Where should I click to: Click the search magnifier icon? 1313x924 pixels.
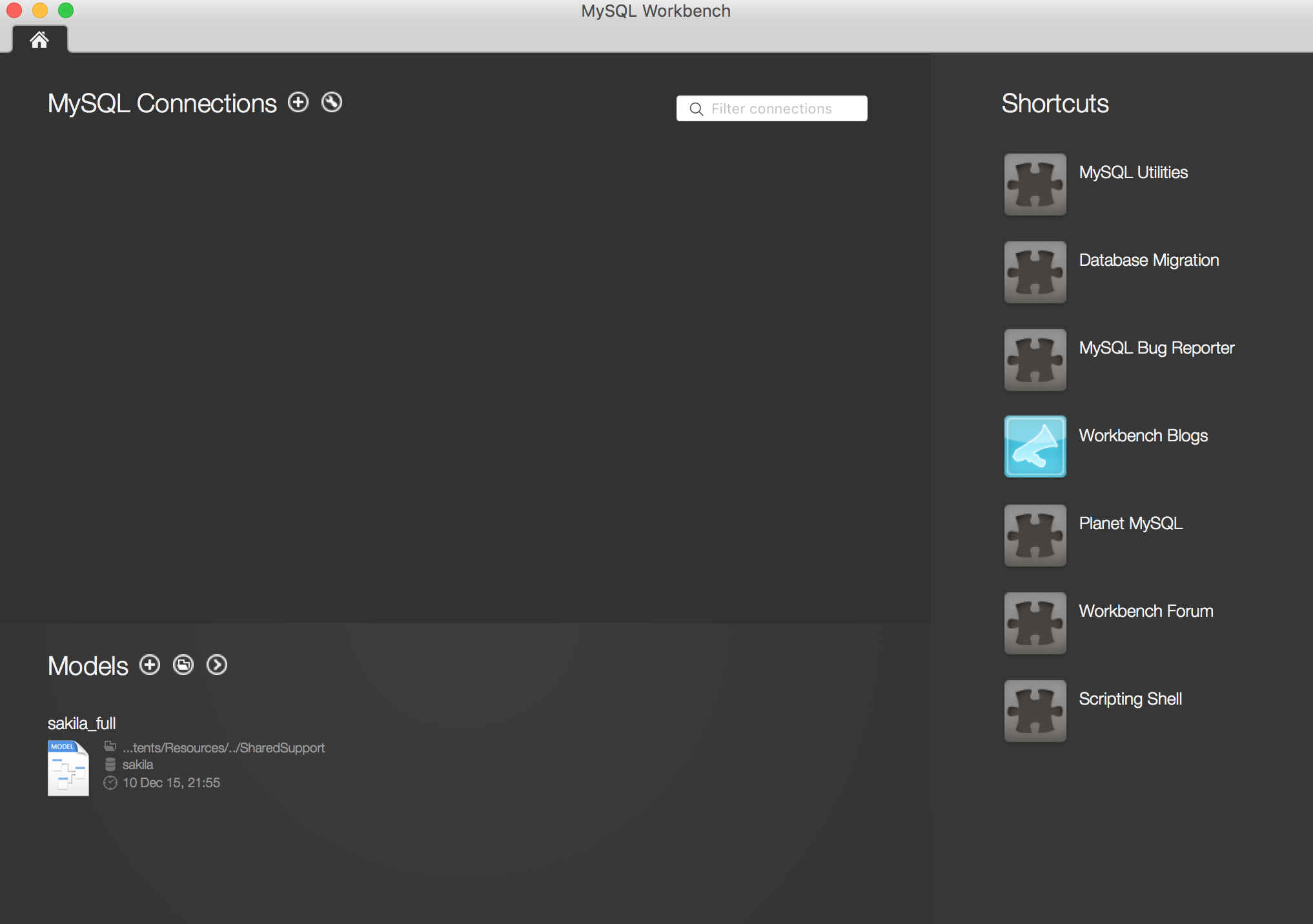coord(697,109)
